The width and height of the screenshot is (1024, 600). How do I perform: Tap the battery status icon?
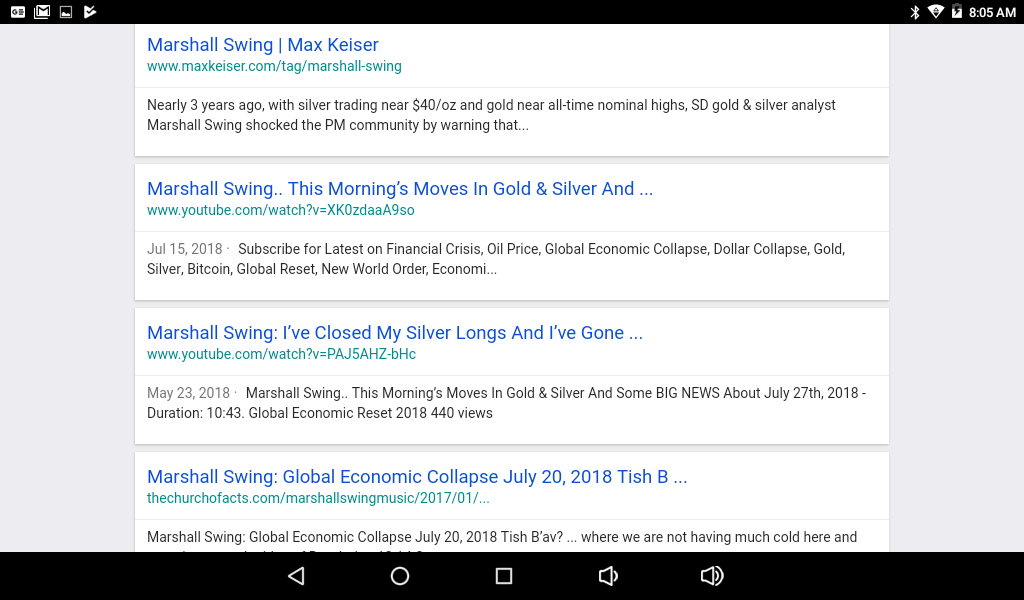tap(957, 12)
